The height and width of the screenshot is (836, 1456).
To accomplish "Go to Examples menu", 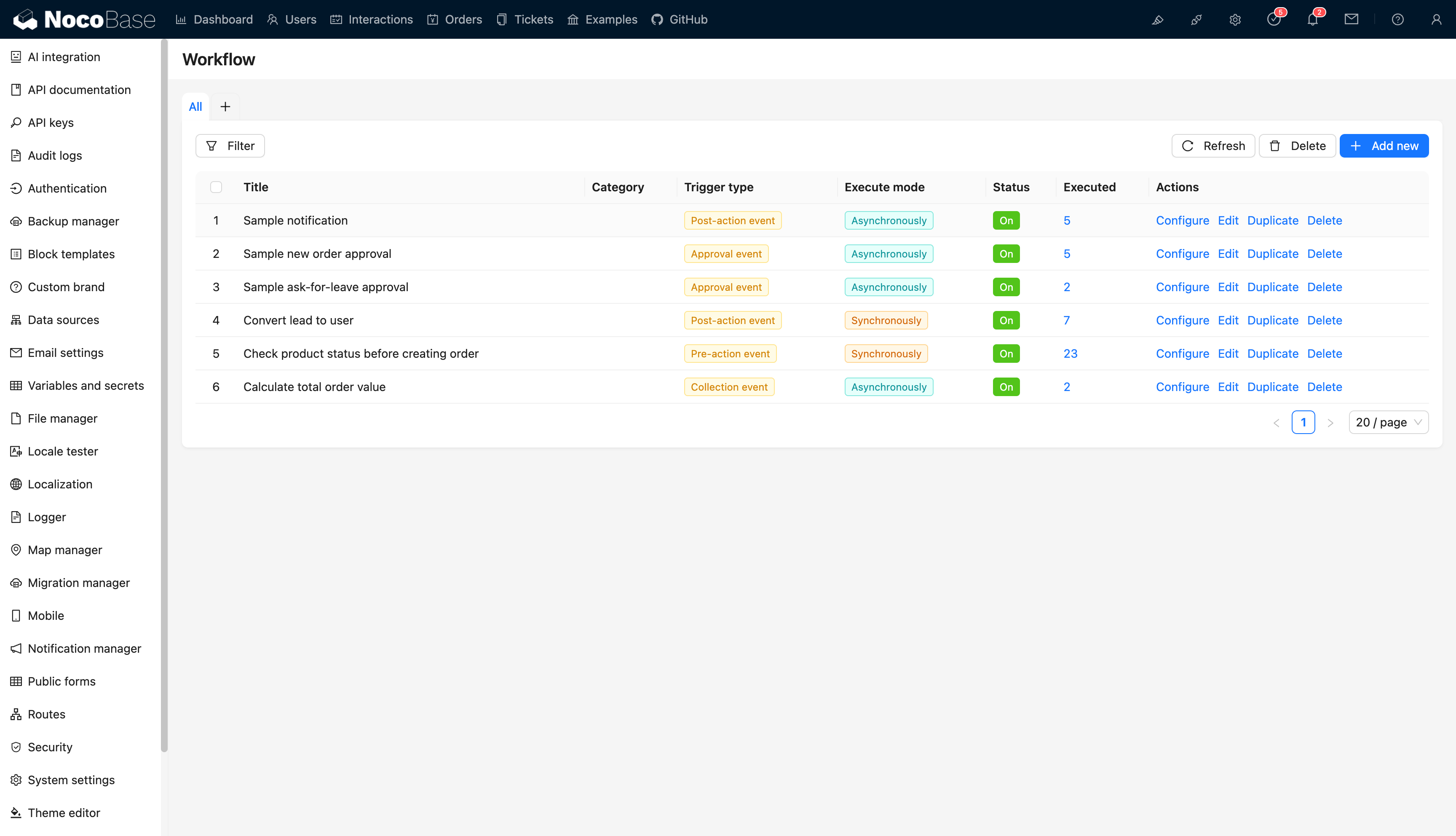I will (602, 19).
